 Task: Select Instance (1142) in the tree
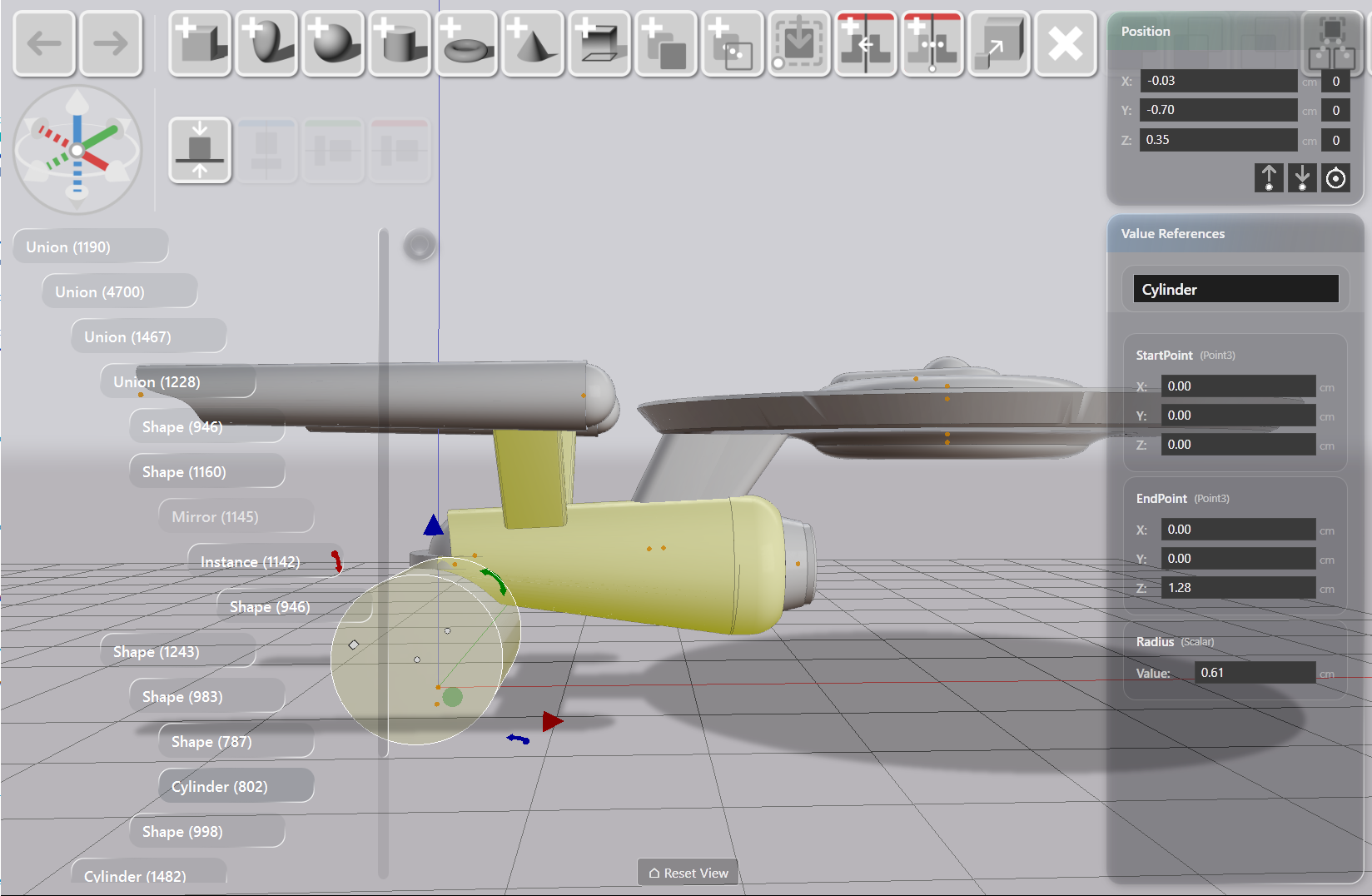tap(266, 561)
